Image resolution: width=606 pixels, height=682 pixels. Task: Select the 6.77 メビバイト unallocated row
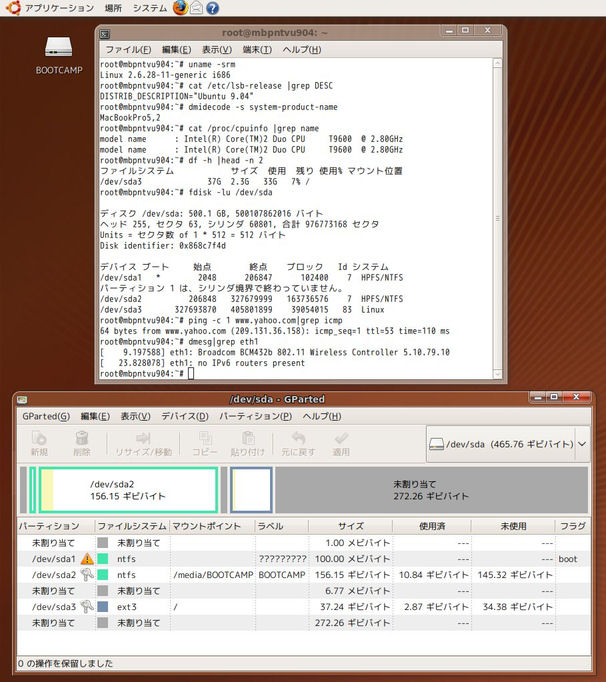pos(304,591)
